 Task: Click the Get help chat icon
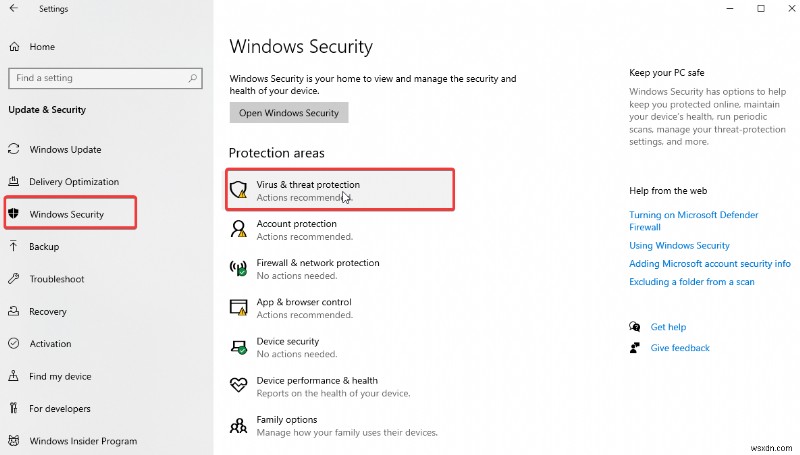pos(634,327)
